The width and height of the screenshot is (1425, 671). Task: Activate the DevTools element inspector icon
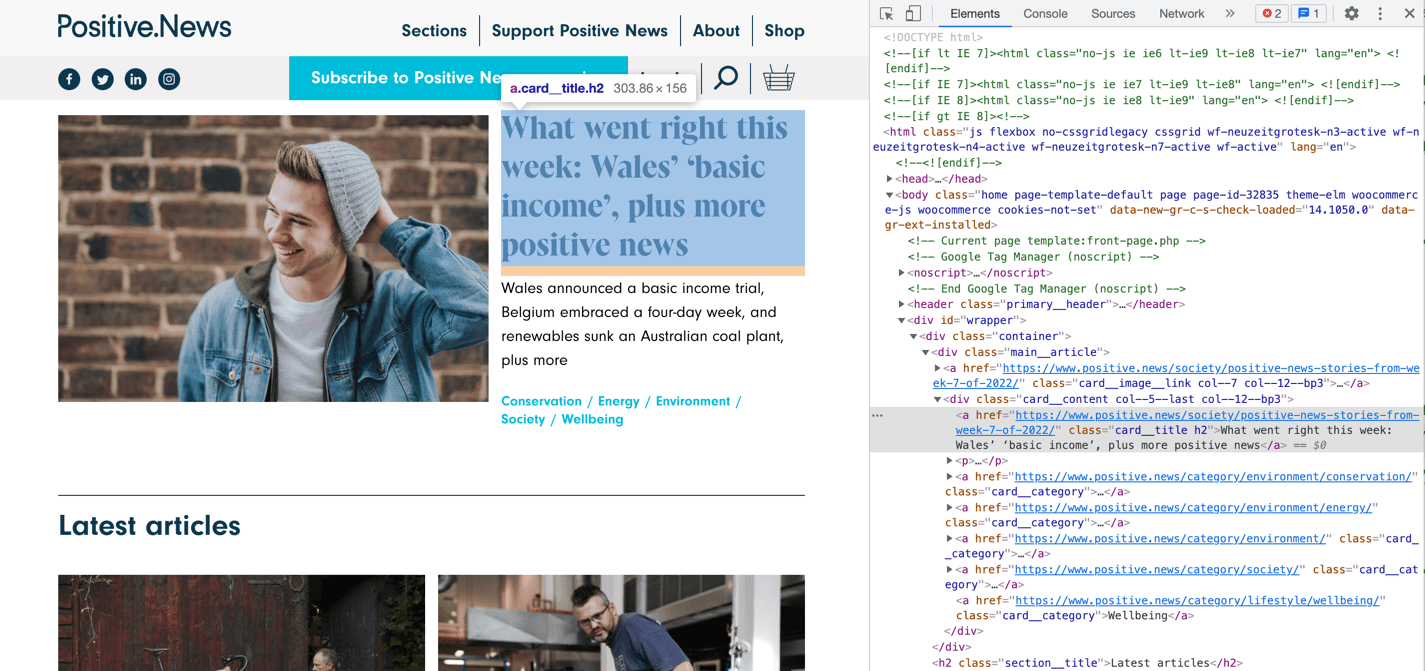coord(886,14)
